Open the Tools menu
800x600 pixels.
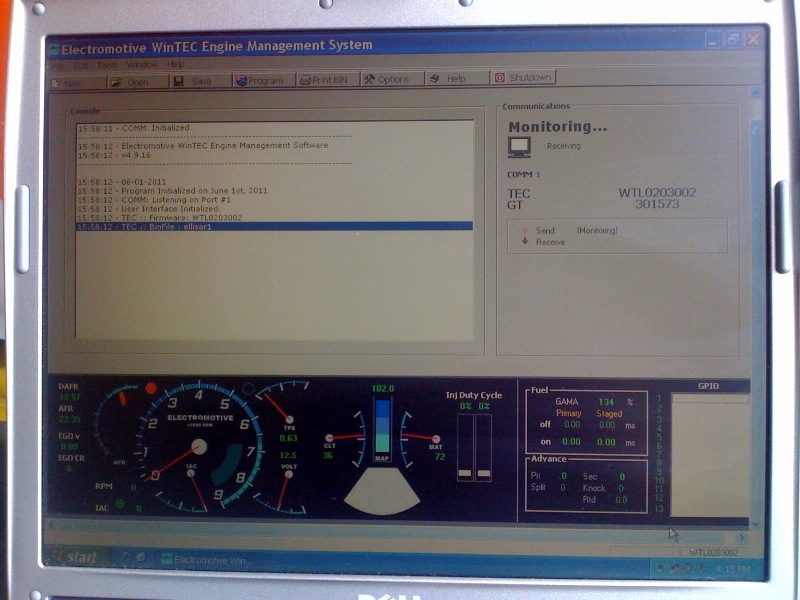(107, 65)
